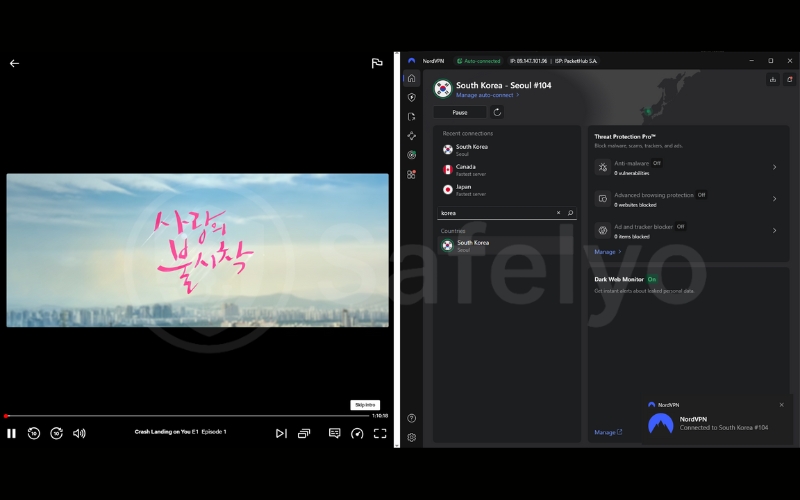The width and height of the screenshot is (800, 500).
Task: Click the Threat Protection Pro heading
Action: click(625, 136)
